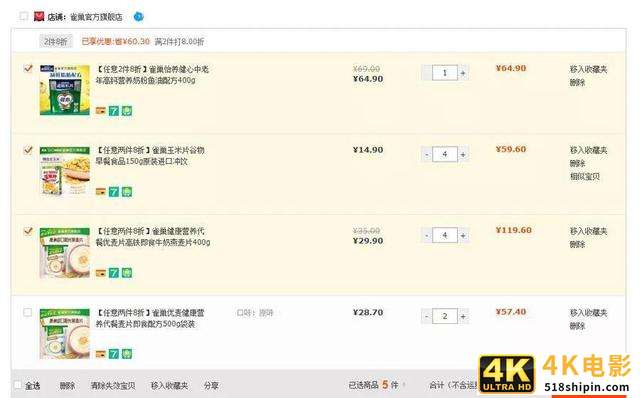Click bottom bar 删除 to delete selected

click(67, 385)
